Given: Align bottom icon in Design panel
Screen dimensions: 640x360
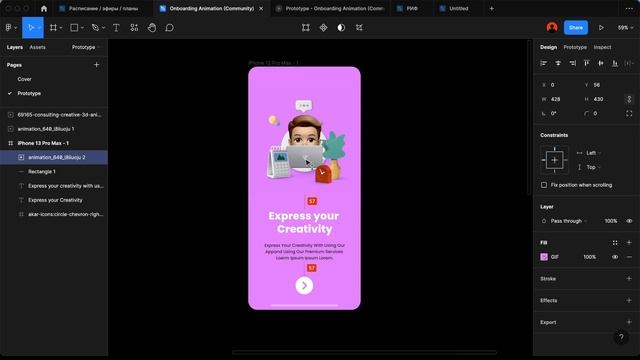Looking at the screenshot, I should point(615,63).
